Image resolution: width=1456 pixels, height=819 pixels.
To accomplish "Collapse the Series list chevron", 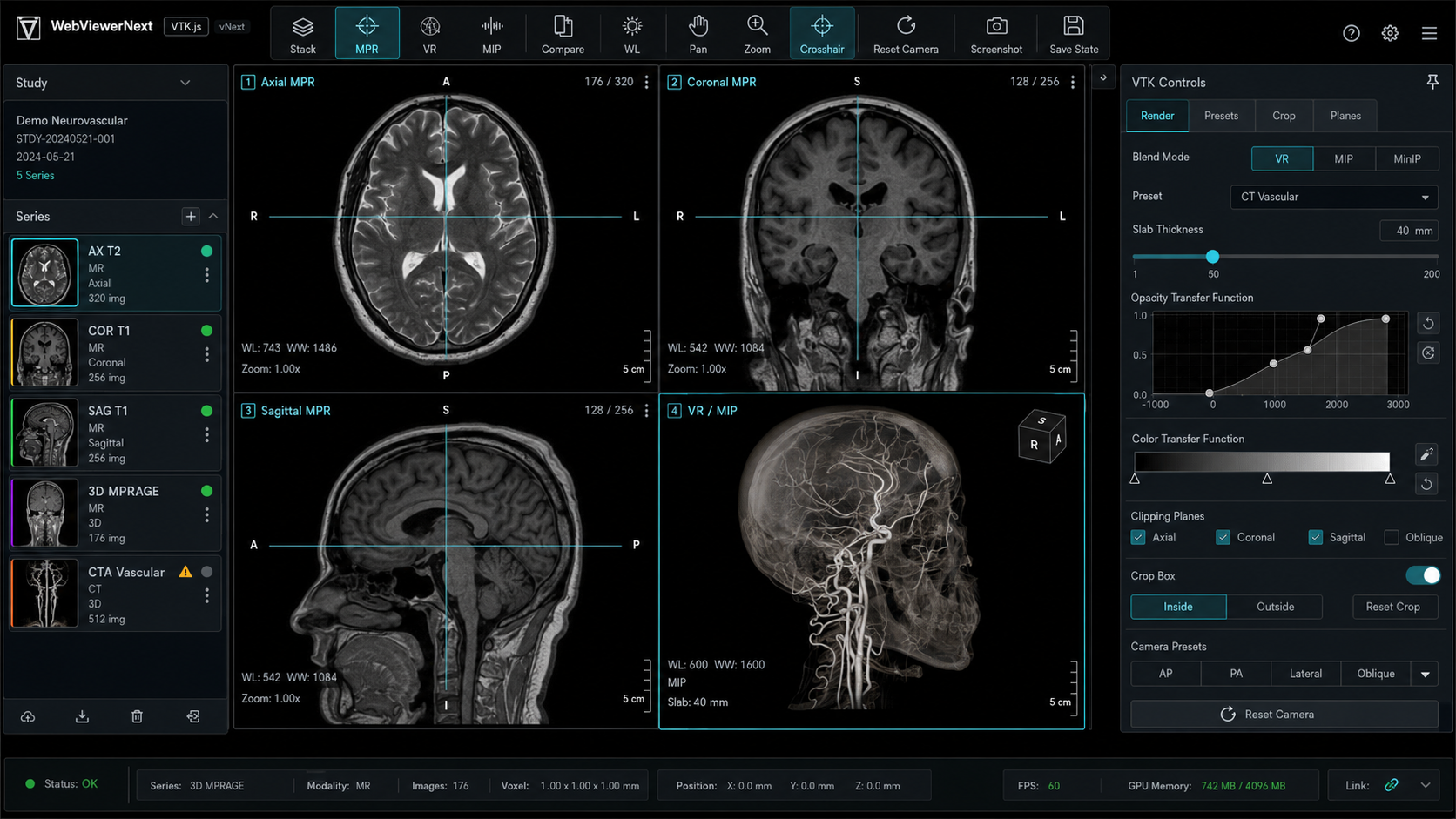I will pos(213,216).
